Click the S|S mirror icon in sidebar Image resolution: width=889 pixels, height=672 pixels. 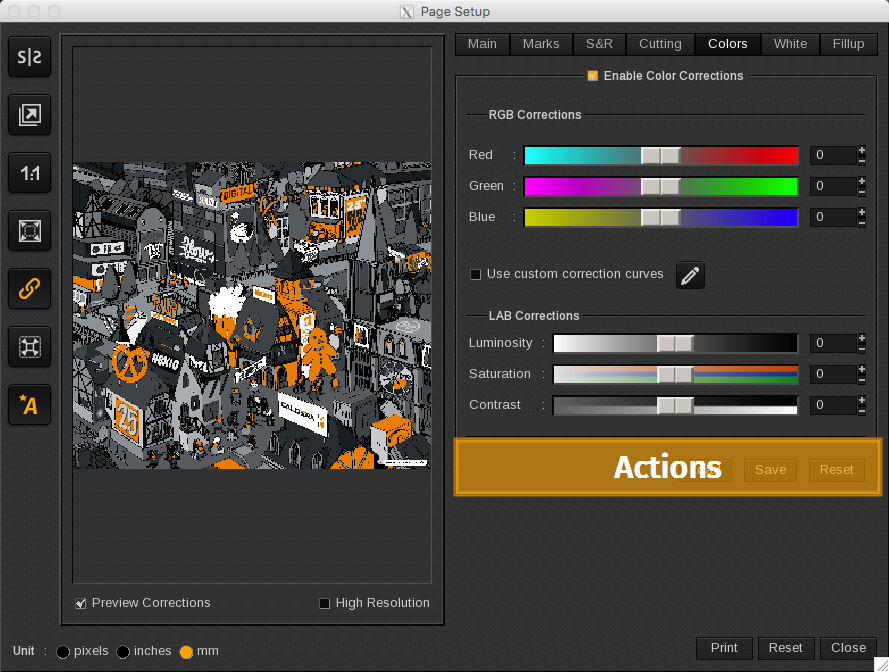(30, 58)
